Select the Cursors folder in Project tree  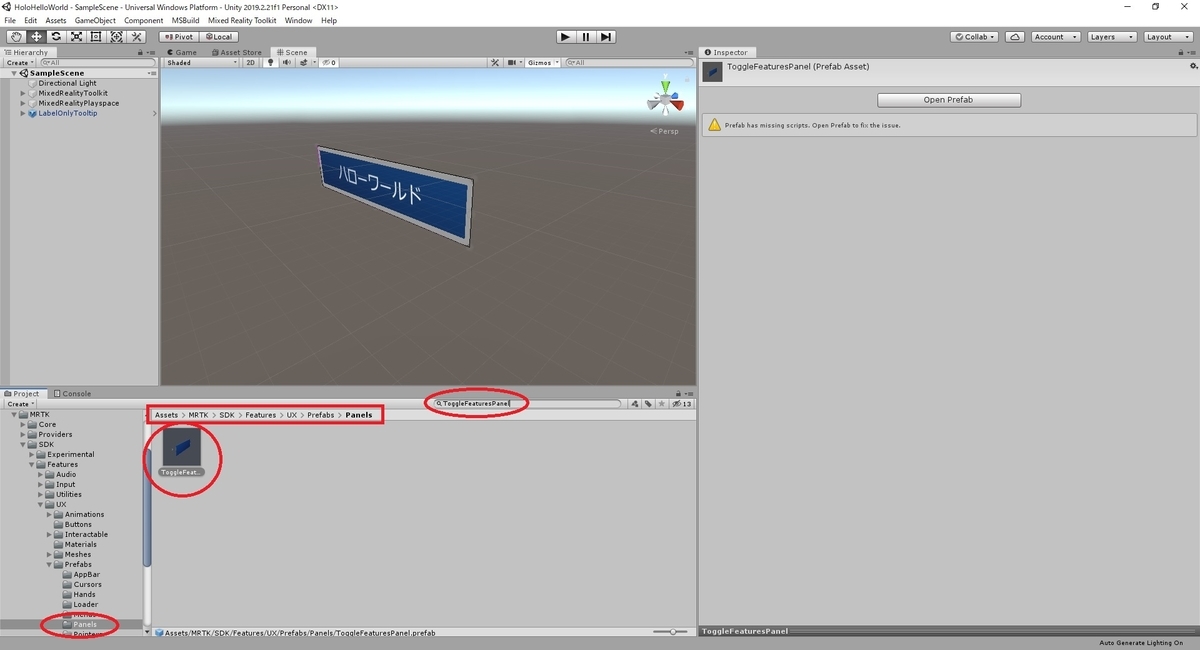(87, 584)
